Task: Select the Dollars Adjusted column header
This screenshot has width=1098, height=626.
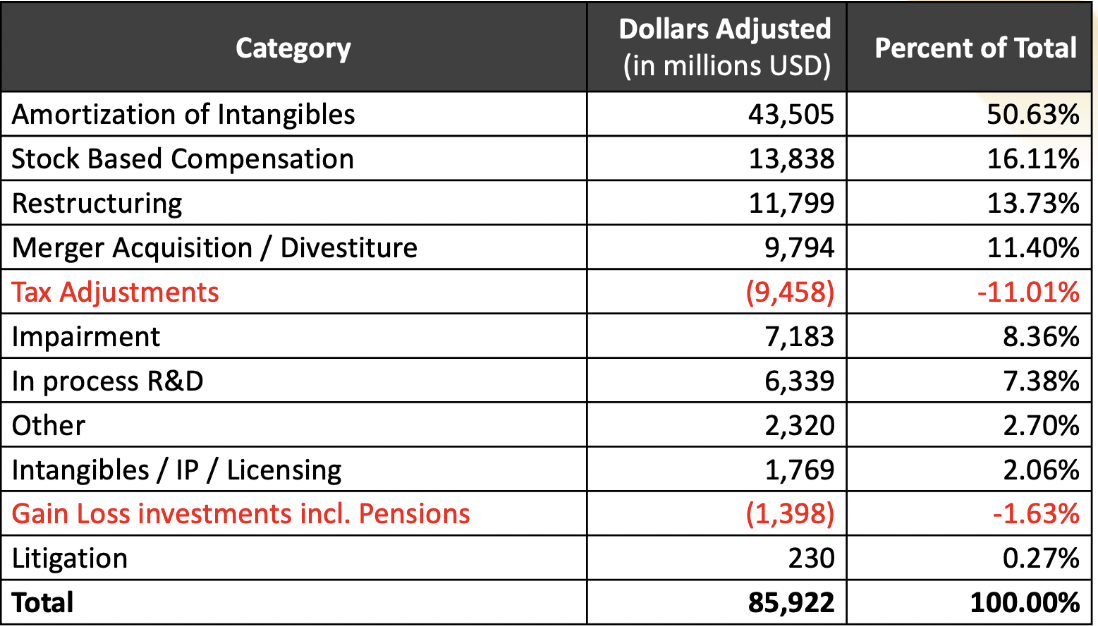Action: pyautogui.click(x=725, y=48)
